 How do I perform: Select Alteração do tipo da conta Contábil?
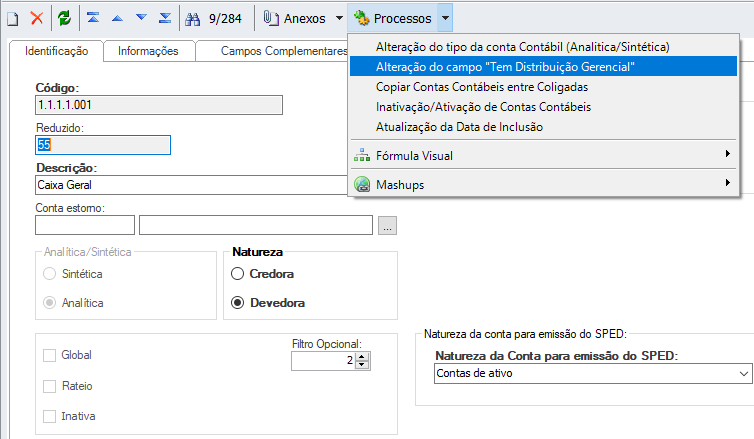pyautogui.click(x=543, y=47)
